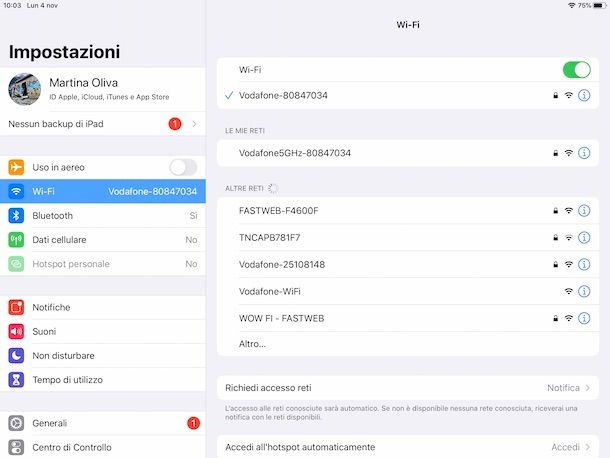The height and width of the screenshot is (458, 610).
Task: Open Richiedi accesso reti Notifica option
Action: click(408, 388)
